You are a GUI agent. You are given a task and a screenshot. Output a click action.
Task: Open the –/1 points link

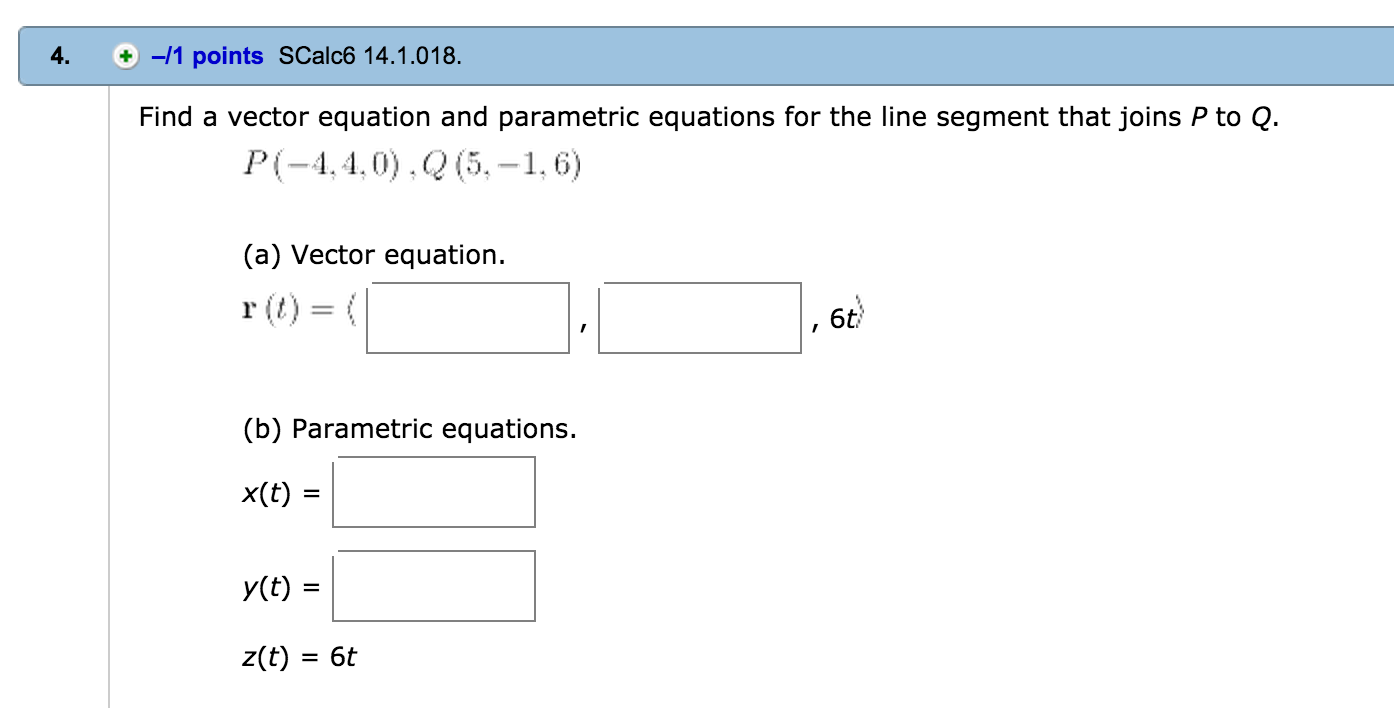(207, 57)
